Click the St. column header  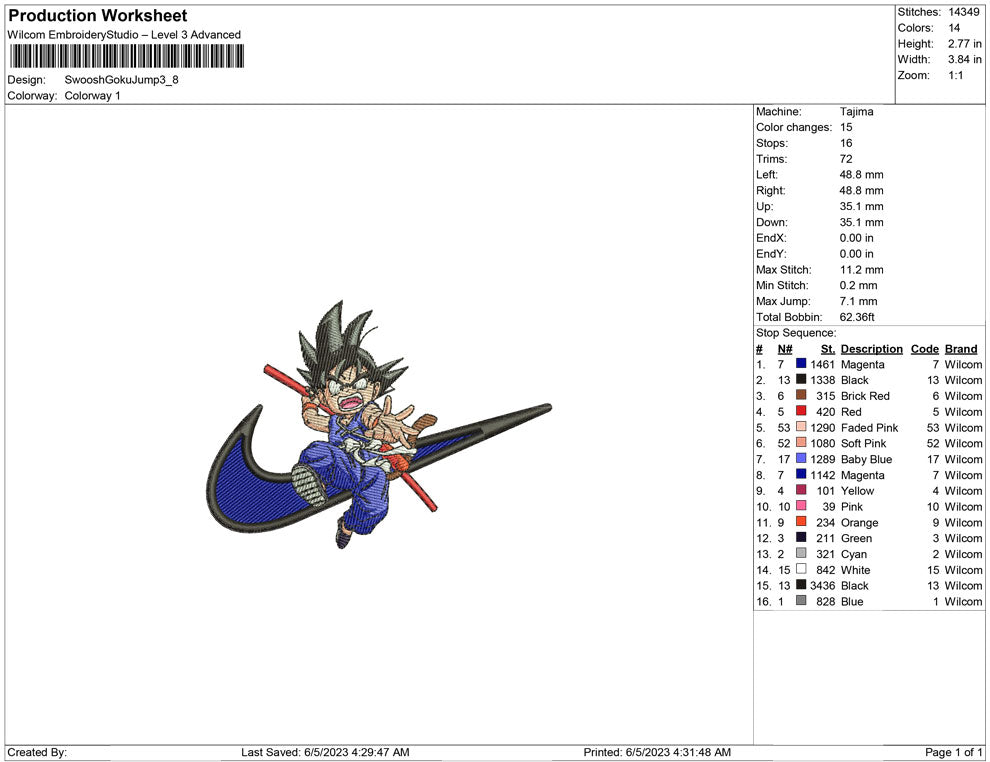click(828, 349)
